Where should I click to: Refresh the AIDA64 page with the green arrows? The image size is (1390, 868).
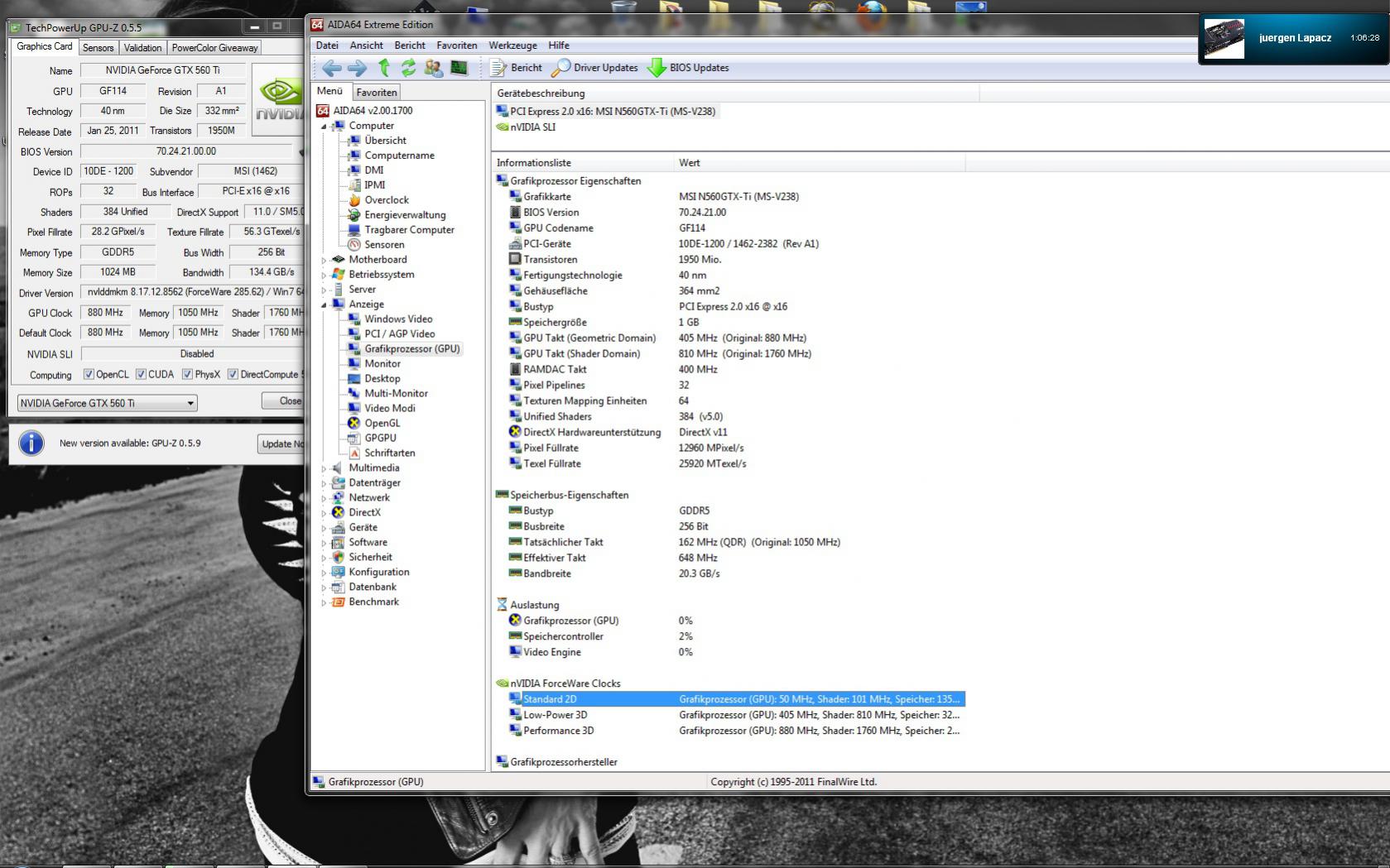pyautogui.click(x=408, y=68)
